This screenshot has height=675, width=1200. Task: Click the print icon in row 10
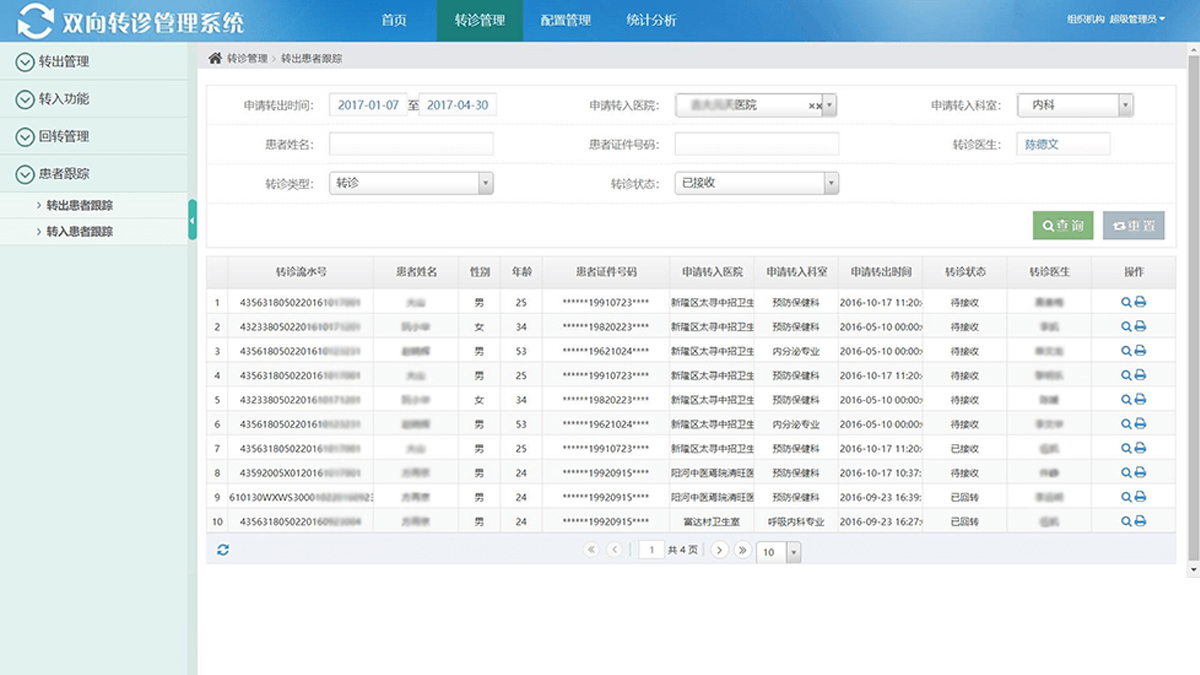point(1140,521)
